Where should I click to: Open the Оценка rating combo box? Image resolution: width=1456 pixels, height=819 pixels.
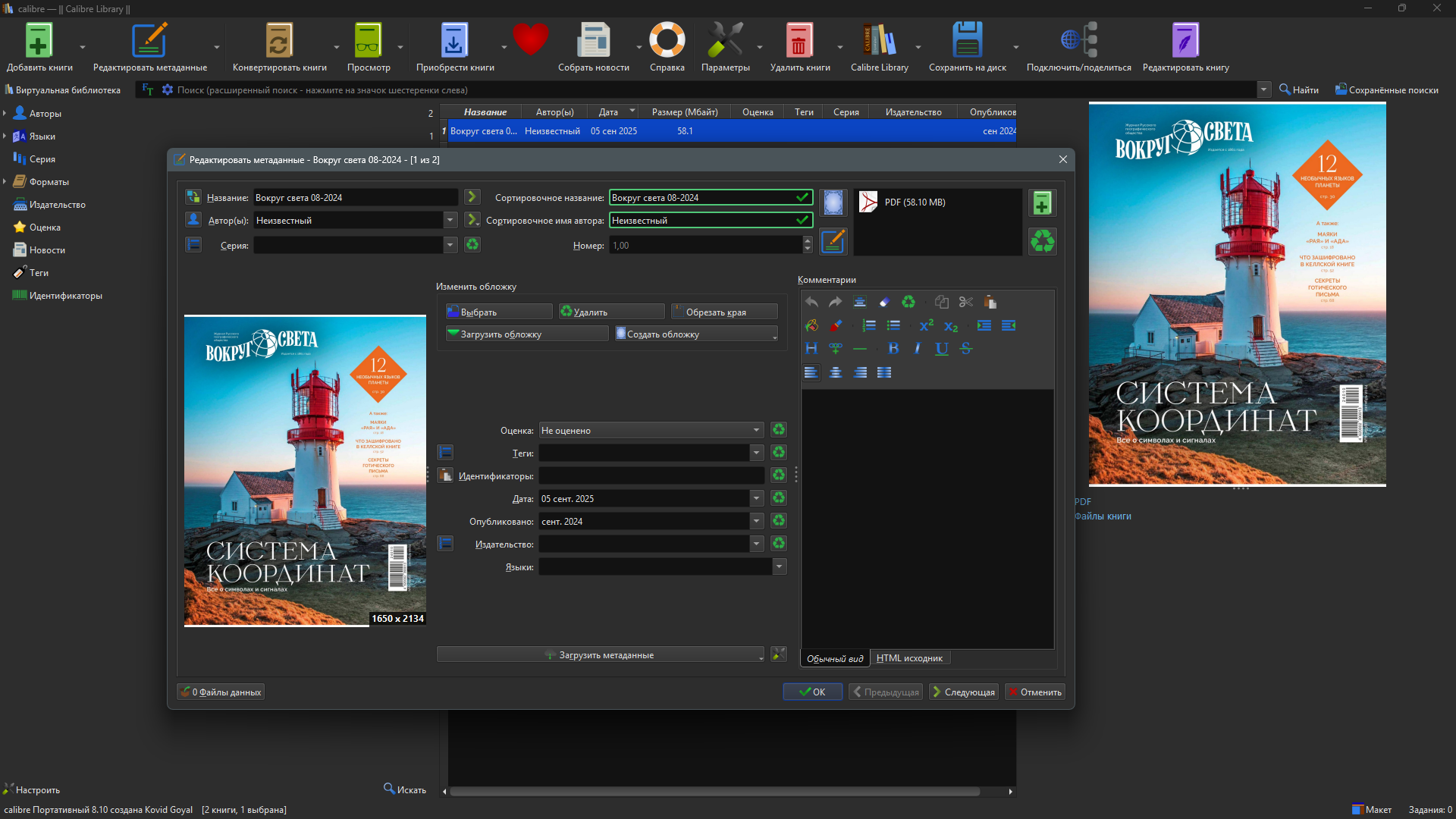[x=651, y=430]
